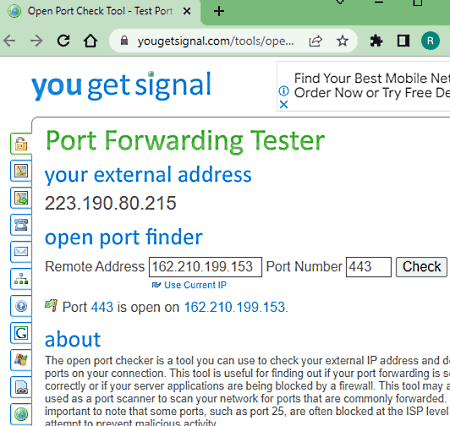Viewport: 450px width, 426px height.
Task: Click the address bar URL
Action: pyautogui.click(x=216, y=41)
